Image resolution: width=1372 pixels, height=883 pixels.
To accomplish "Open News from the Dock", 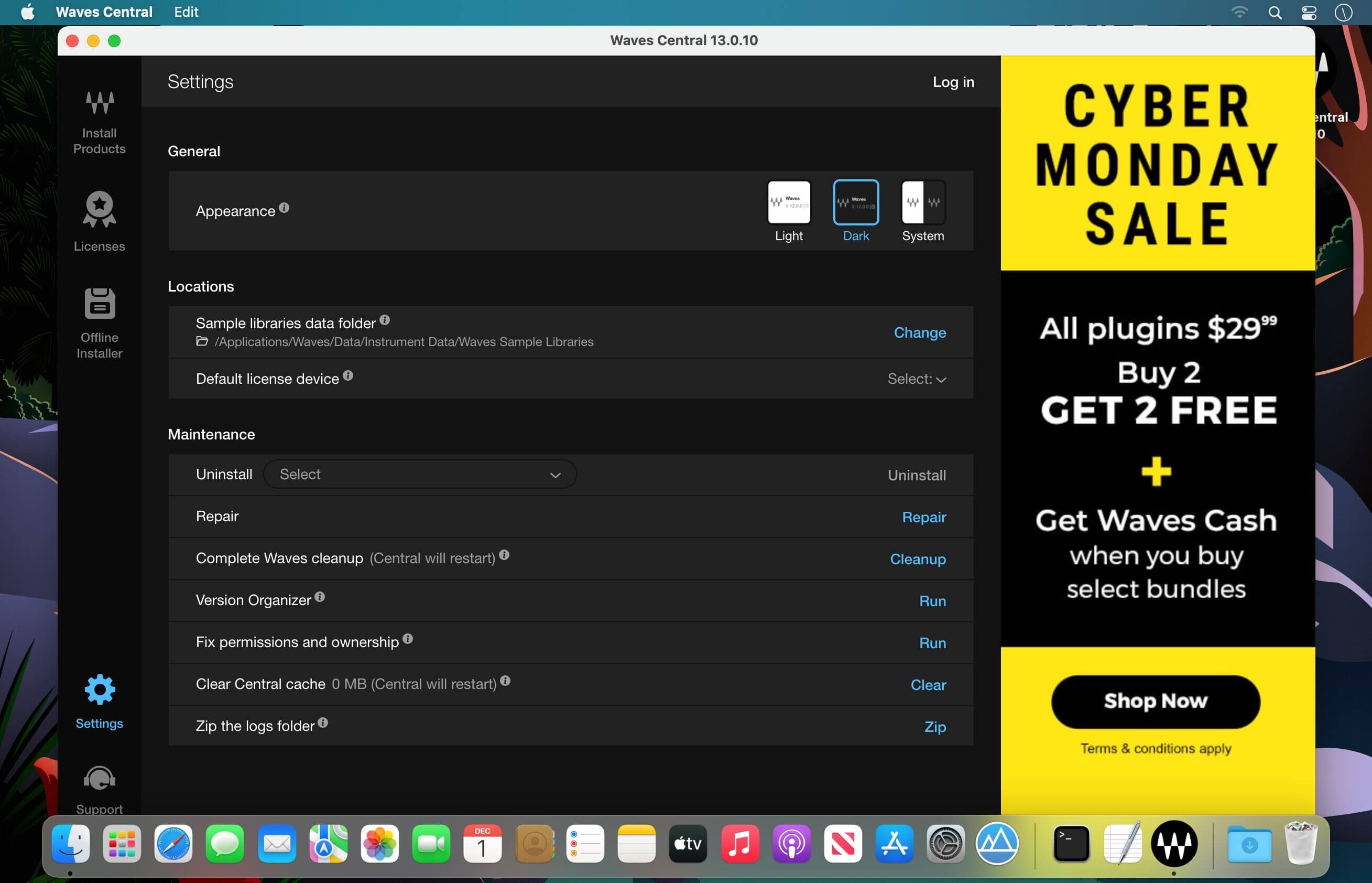I will (x=843, y=844).
